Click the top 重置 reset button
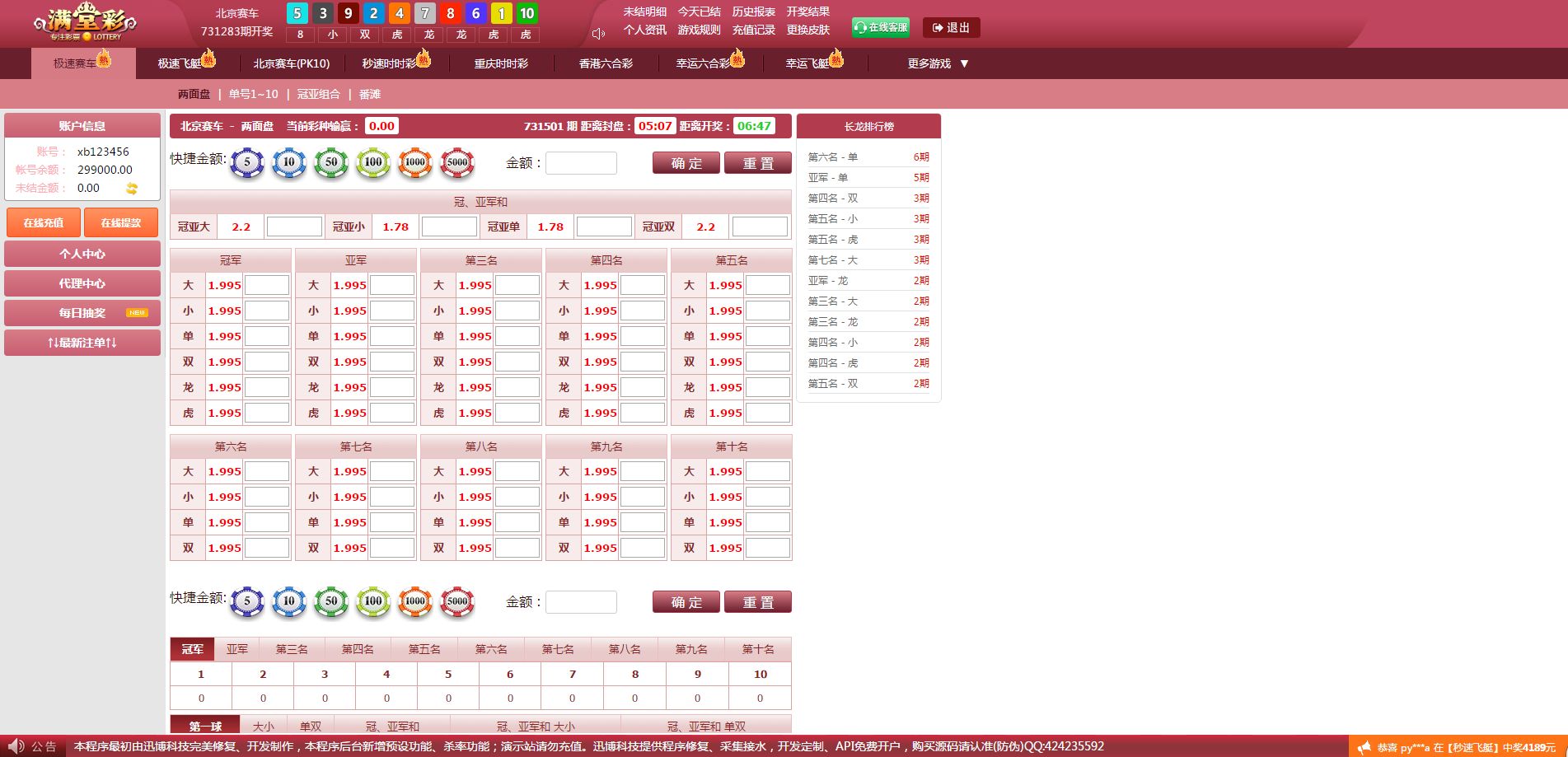The width and height of the screenshot is (1568, 757). [x=757, y=163]
